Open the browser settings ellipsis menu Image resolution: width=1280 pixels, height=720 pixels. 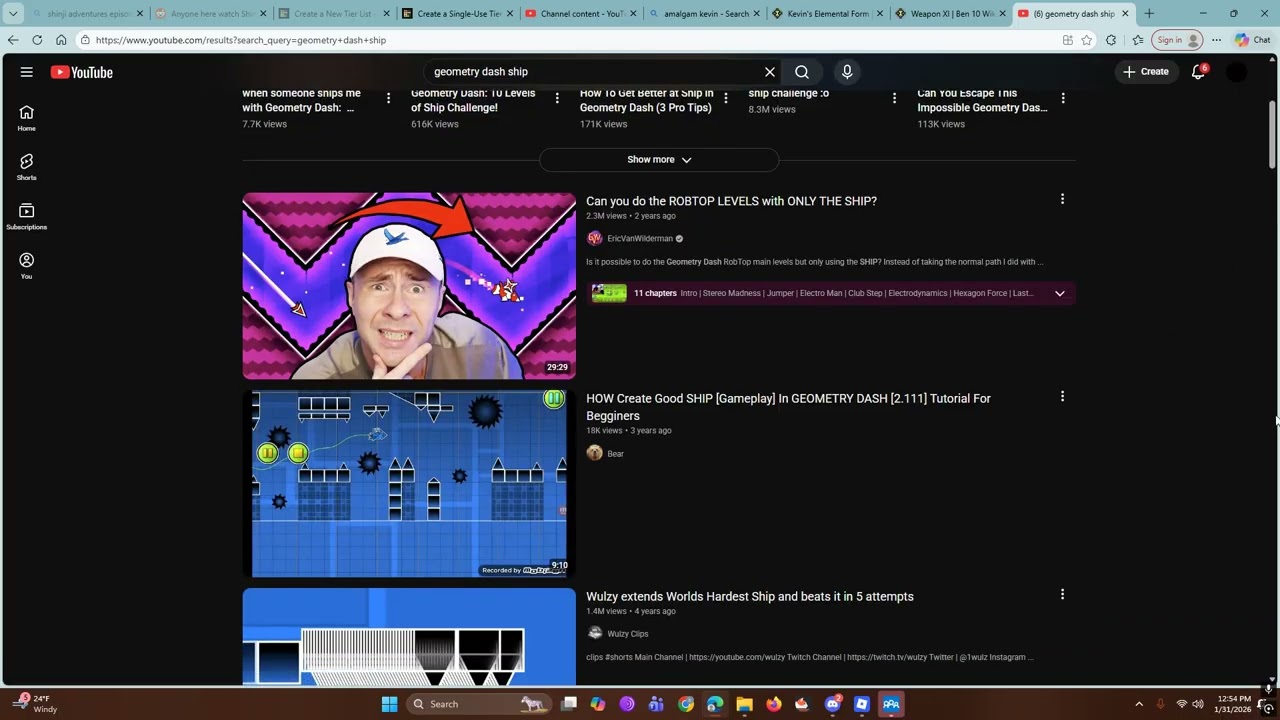click(1216, 40)
